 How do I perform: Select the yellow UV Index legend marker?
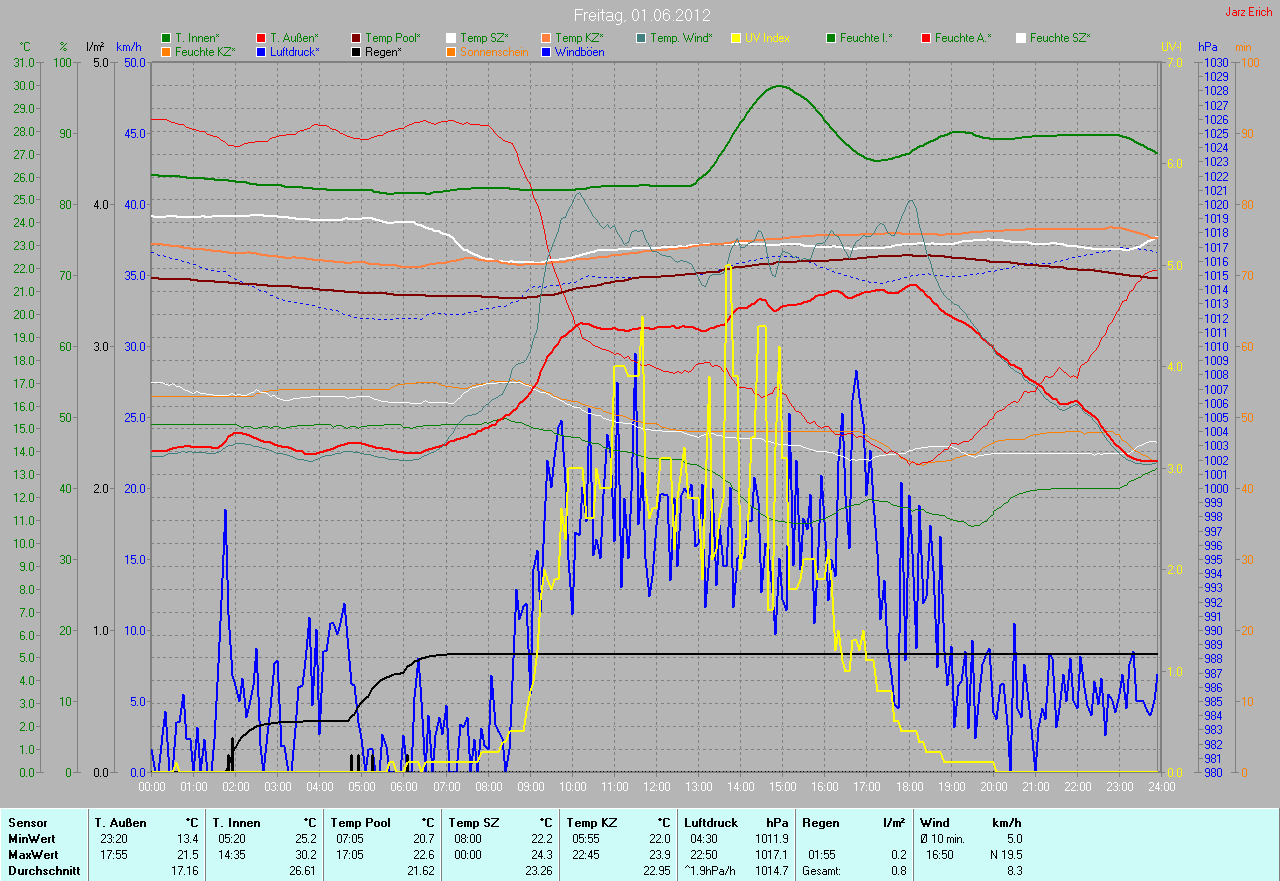[736, 38]
